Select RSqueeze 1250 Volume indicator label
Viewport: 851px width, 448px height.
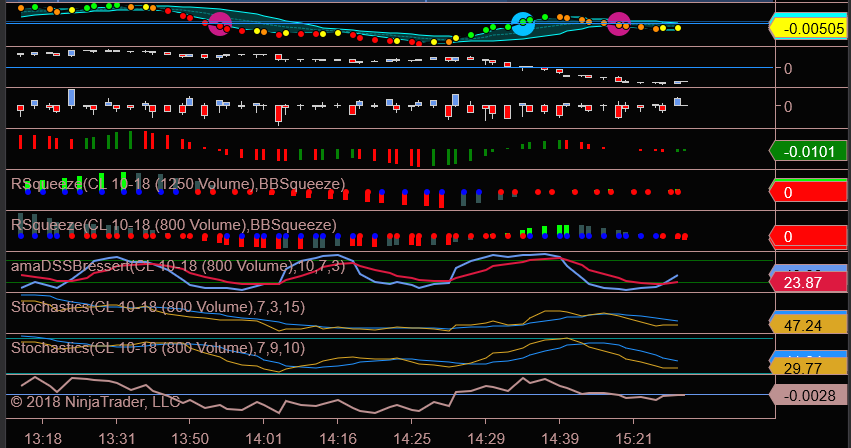[x=178, y=184]
